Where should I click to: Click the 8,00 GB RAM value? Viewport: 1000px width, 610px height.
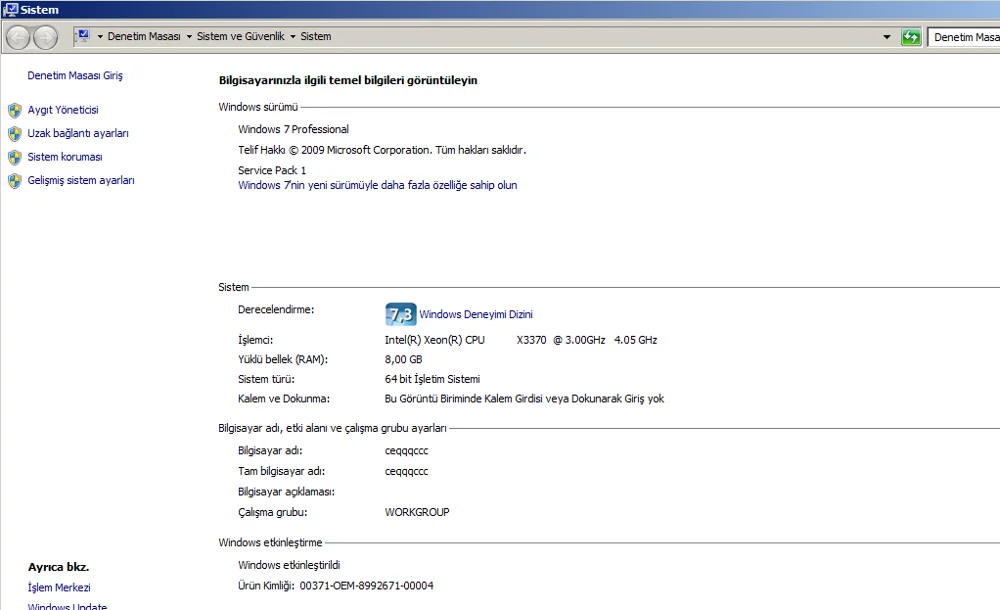[403, 359]
